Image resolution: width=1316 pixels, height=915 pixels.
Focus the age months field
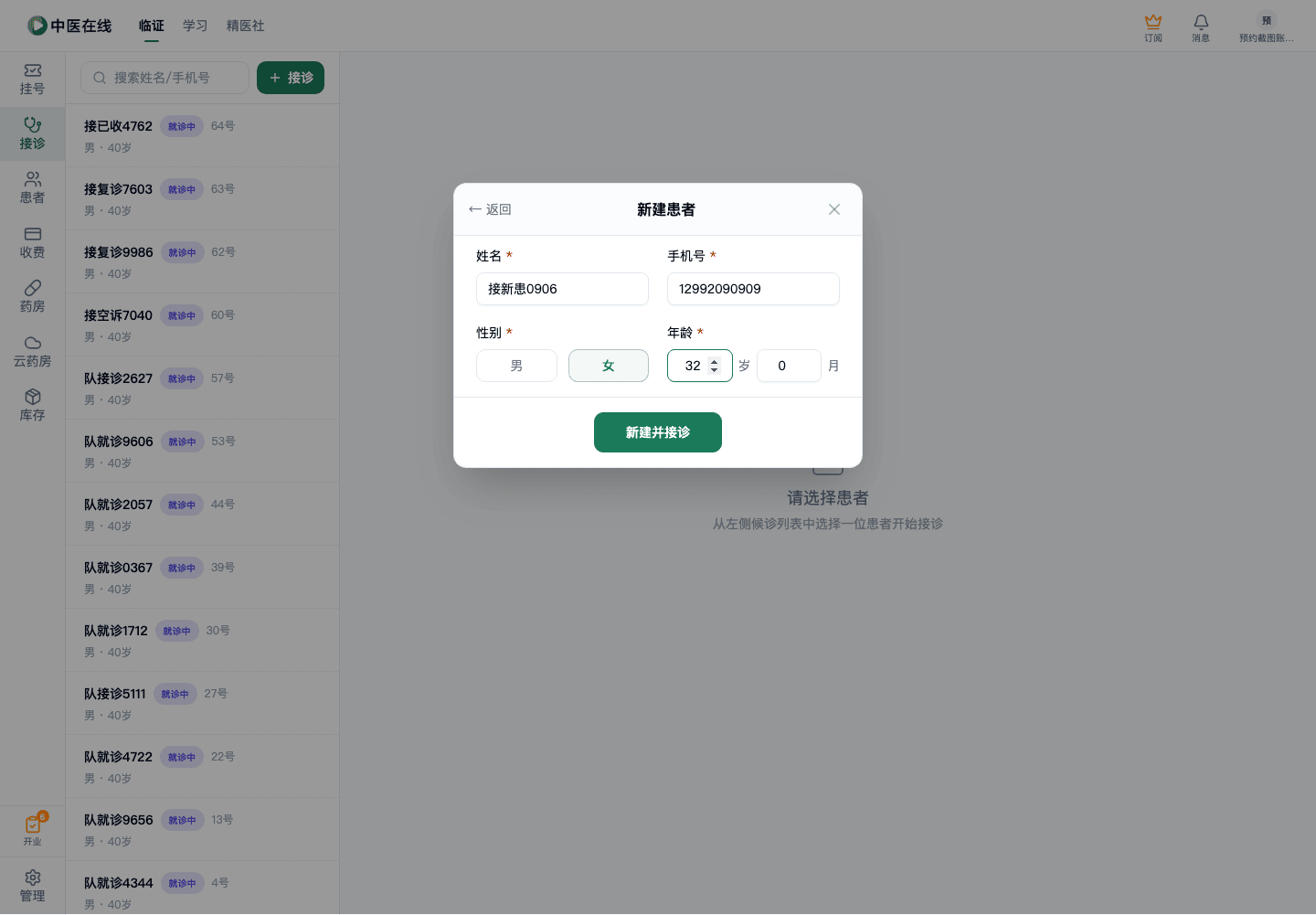coord(789,366)
